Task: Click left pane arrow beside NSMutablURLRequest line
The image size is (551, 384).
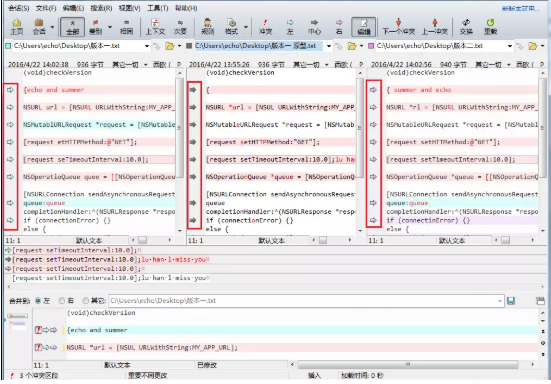Action: [10, 124]
